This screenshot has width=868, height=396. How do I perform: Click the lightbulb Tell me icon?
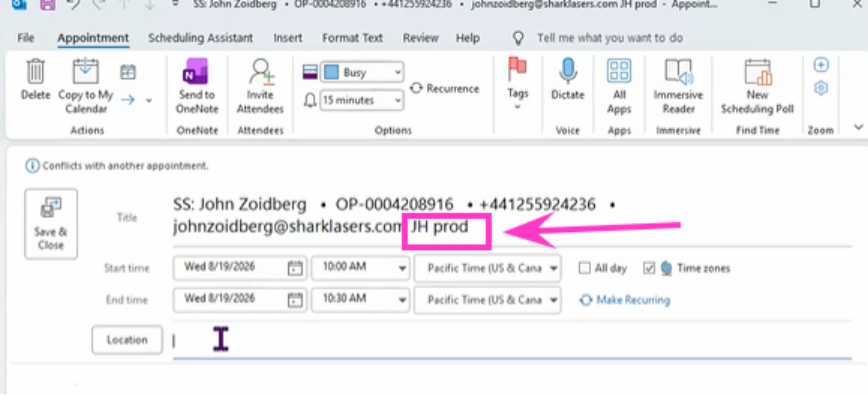click(518, 38)
